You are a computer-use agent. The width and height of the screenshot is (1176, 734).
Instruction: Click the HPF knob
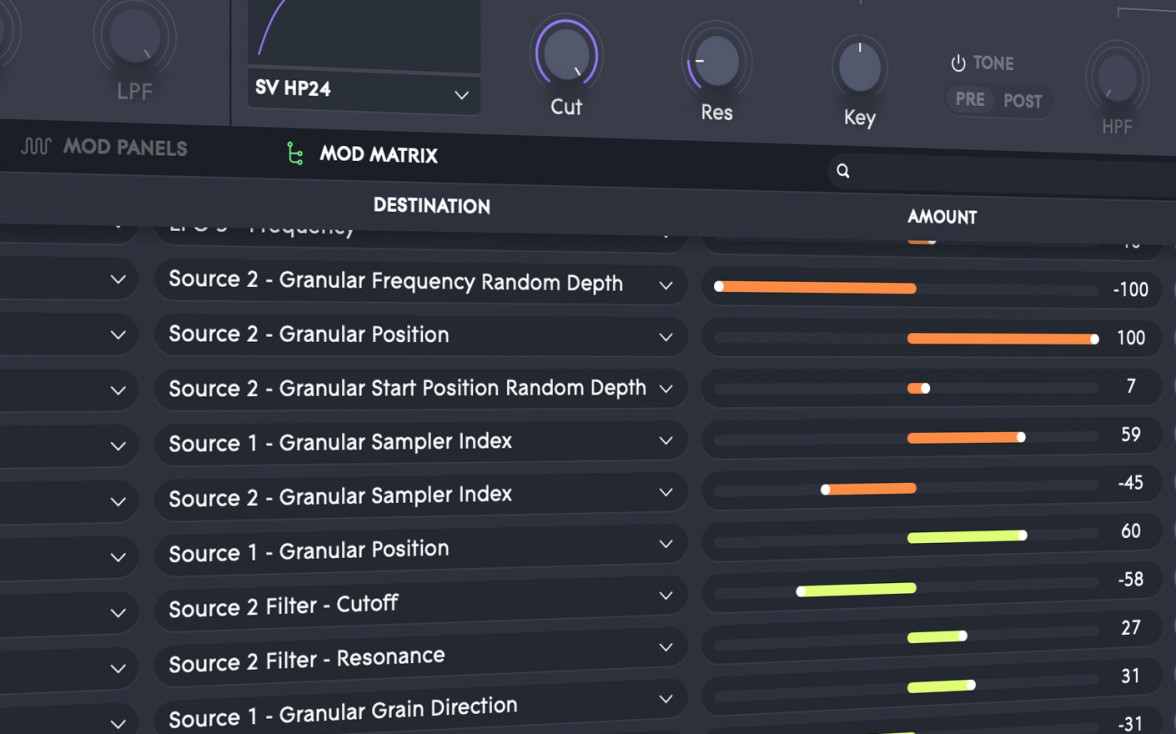[1117, 78]
